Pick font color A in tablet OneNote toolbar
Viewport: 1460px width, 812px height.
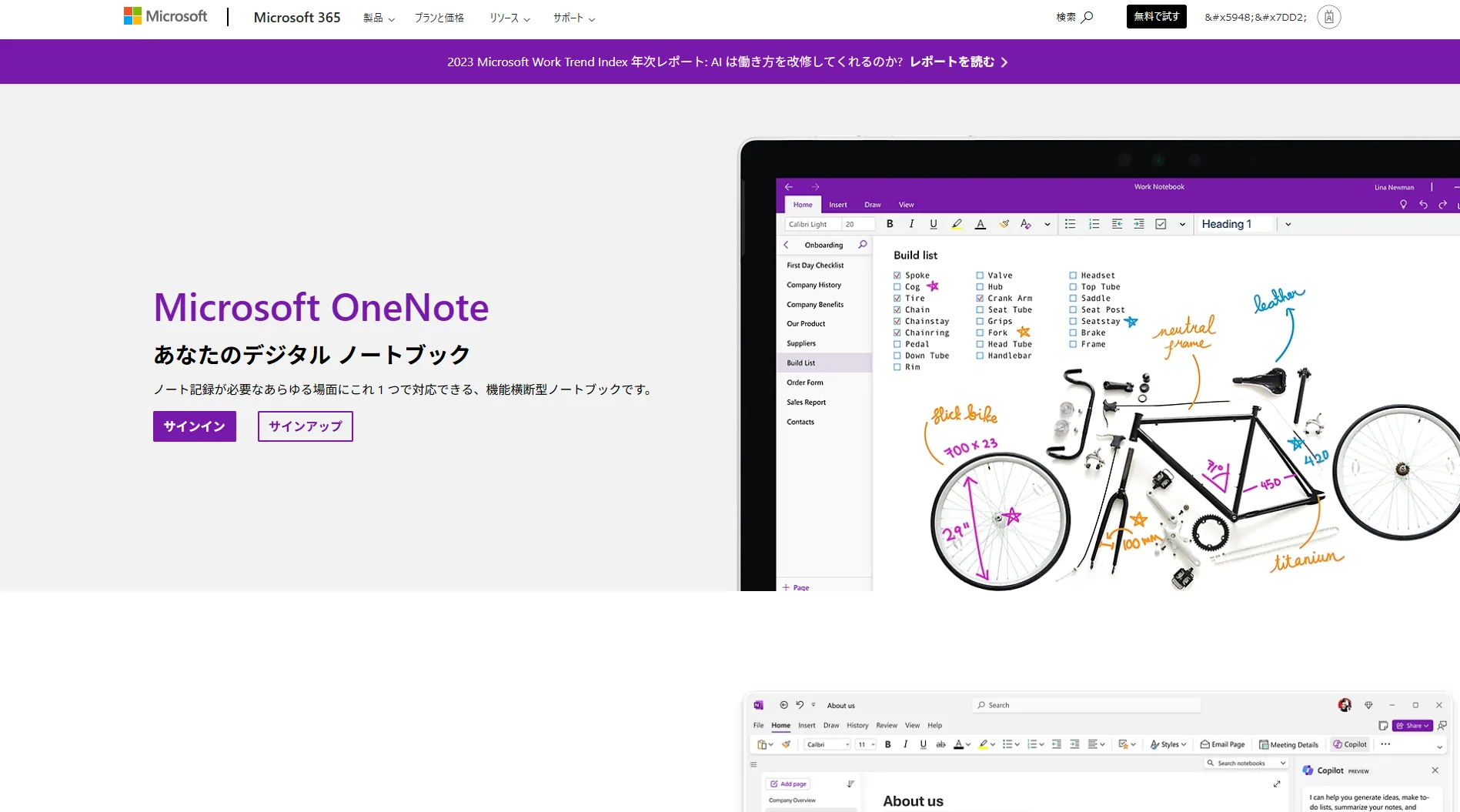click(x=980, y=224)
